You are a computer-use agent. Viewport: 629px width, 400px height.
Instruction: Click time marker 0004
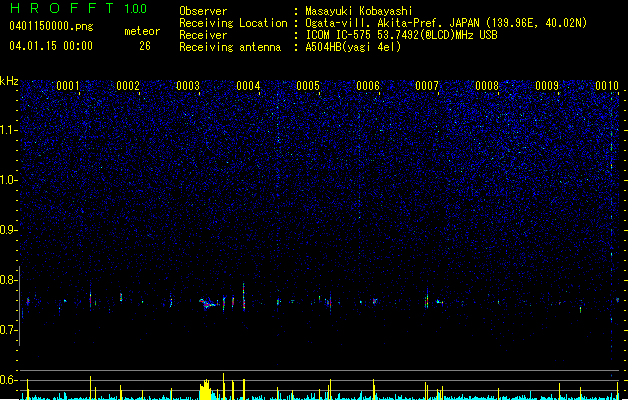click(x=248, y=86)
